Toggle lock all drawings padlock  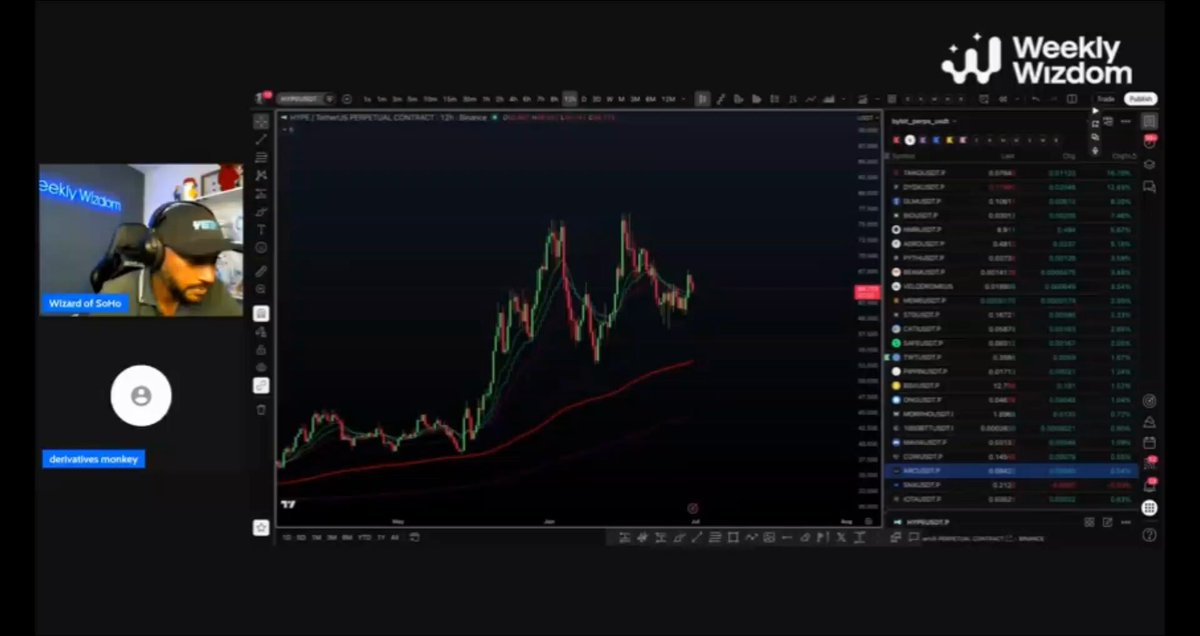click(x=261, y=349)
